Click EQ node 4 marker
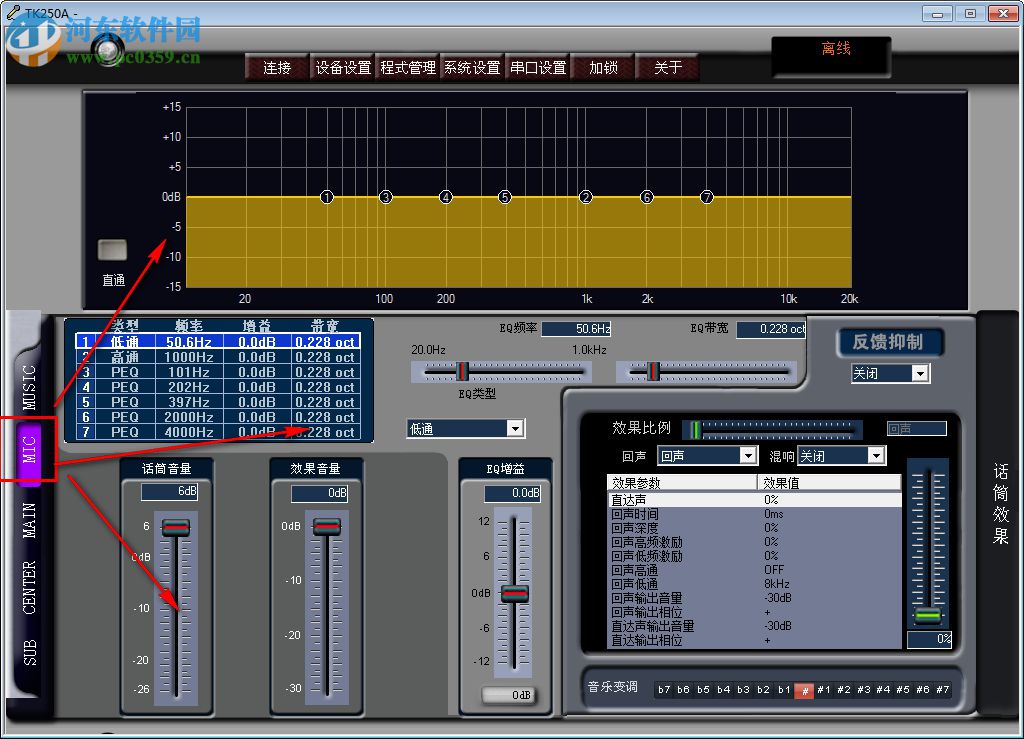The height and width of the screenshot is (739, 1024). tap(446, 197)
